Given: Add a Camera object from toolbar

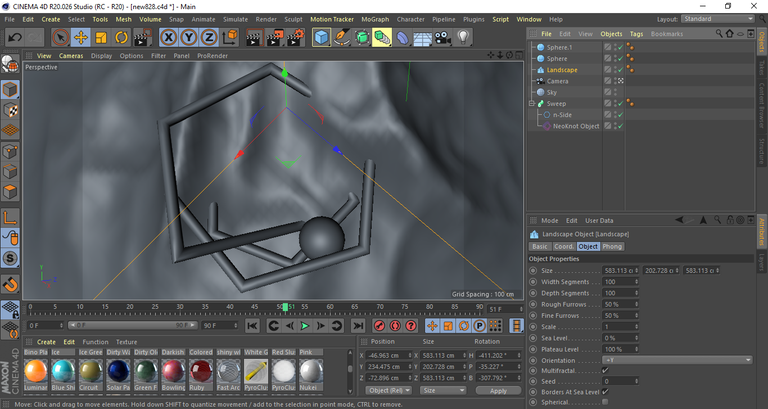Looking at the screenshot, I should click(x=443, y=37).
